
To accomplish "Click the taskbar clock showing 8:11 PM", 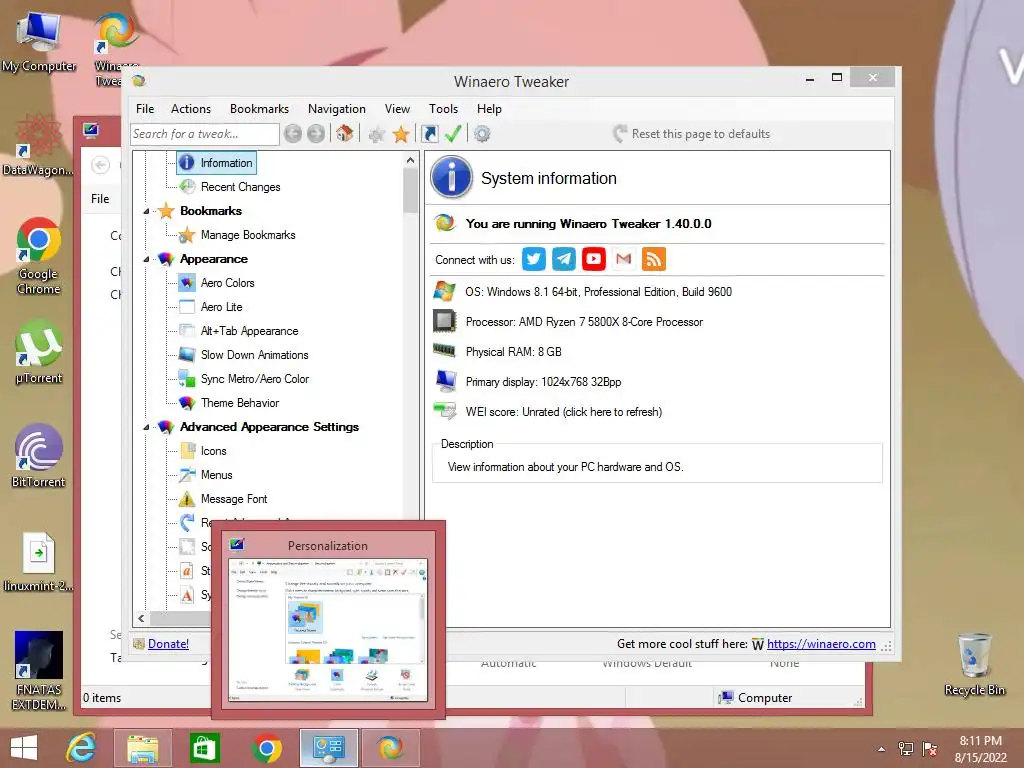I will [980, 749].
